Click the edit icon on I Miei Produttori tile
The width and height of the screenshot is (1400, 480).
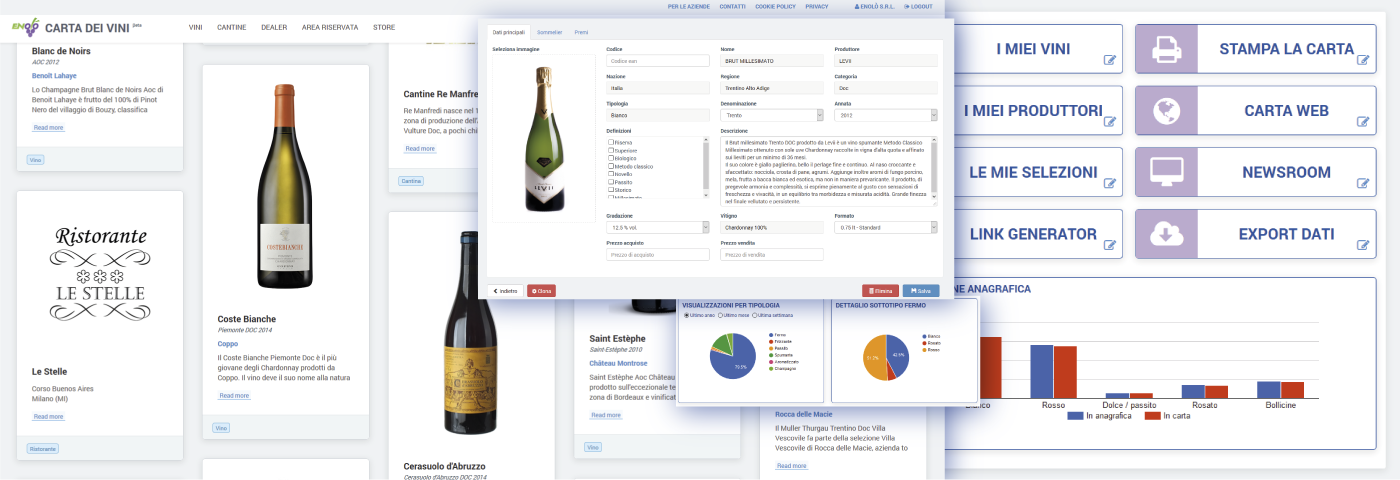[1109, 122]
